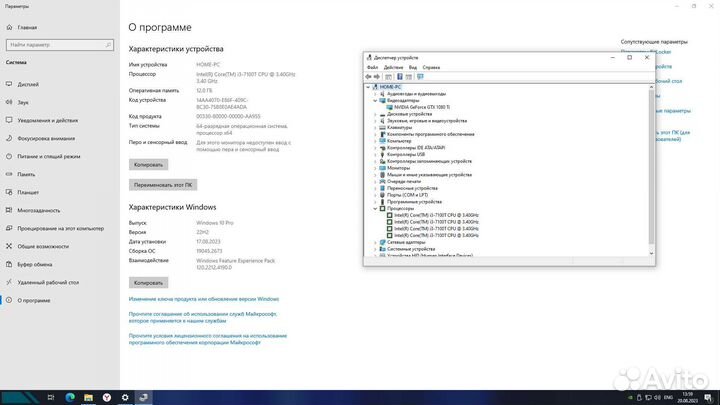The image size is (720, 405).
Task: Click the back arrow in Device Manager toolbar
Action: (x=369, y=76)
